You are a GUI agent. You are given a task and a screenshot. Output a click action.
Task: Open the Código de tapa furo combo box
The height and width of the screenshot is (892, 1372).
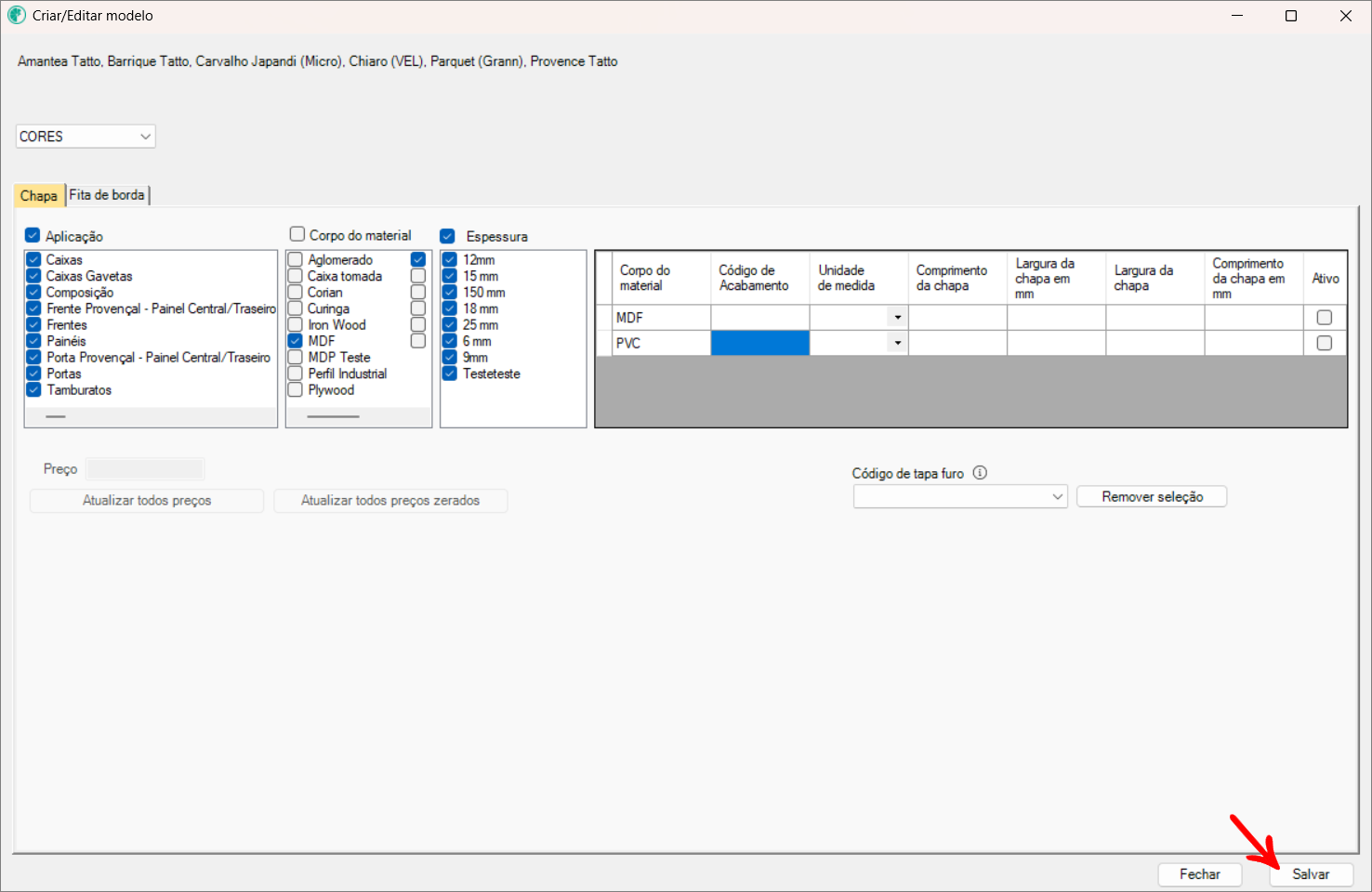(960, 497)
